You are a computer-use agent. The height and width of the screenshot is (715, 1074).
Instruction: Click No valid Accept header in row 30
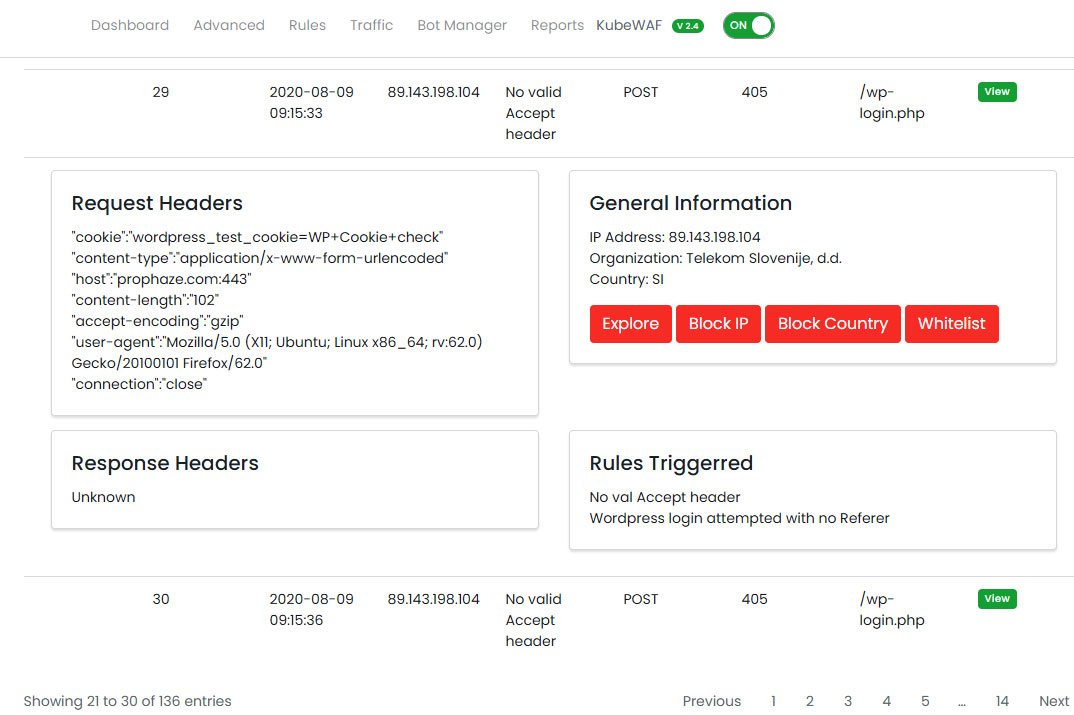(534, 620)
